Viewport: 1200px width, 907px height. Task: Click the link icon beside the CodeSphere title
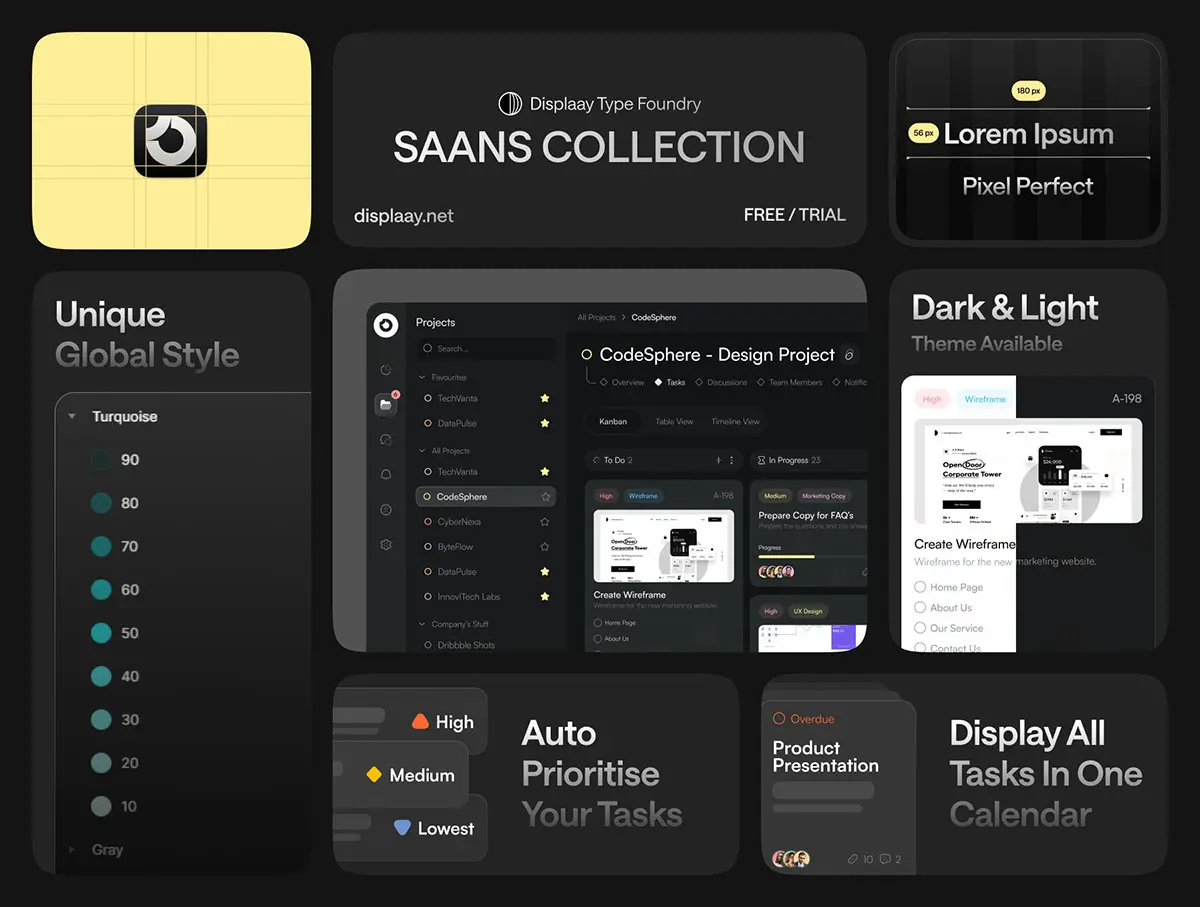848,355
